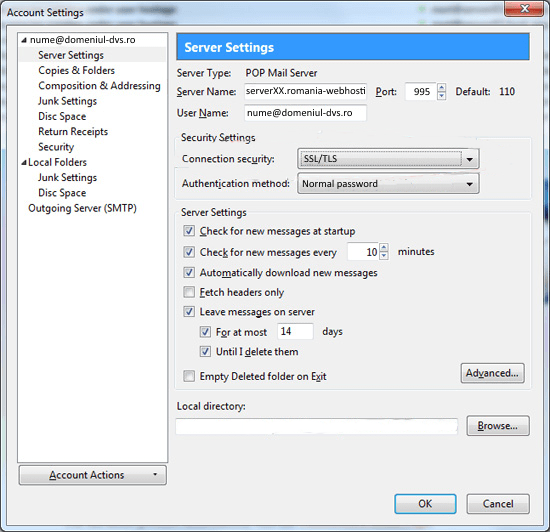
Task: Open the Advanced server settings button
Action: point(492,373)
